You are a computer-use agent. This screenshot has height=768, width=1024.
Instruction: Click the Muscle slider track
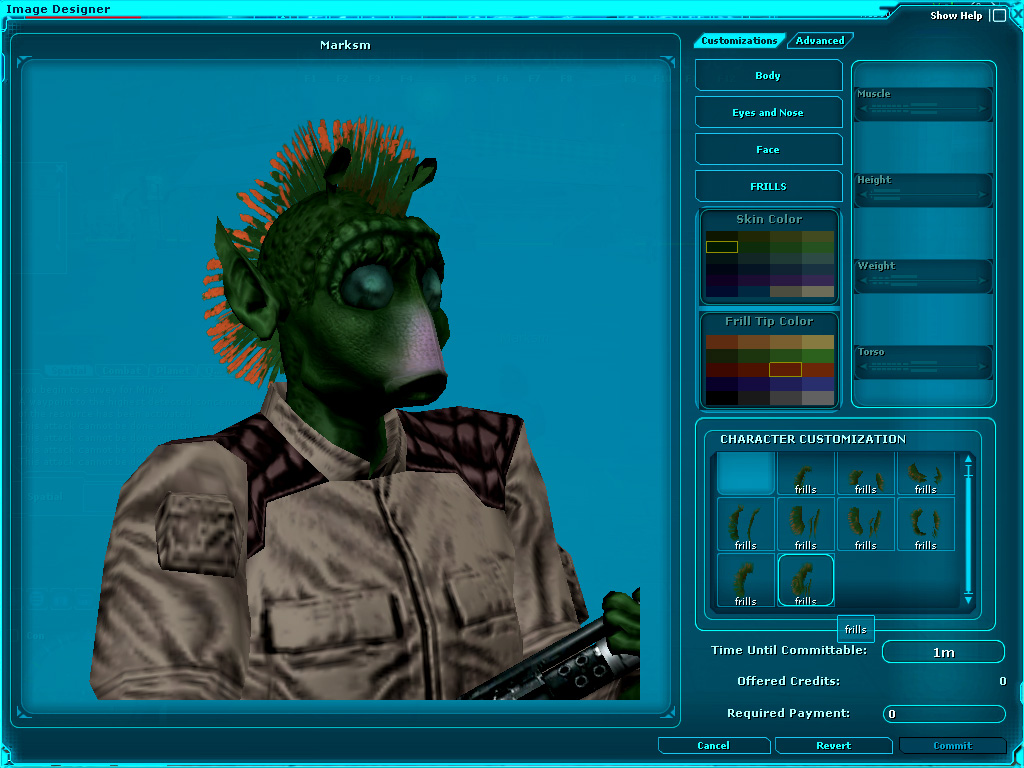click(x=923, y=110)
